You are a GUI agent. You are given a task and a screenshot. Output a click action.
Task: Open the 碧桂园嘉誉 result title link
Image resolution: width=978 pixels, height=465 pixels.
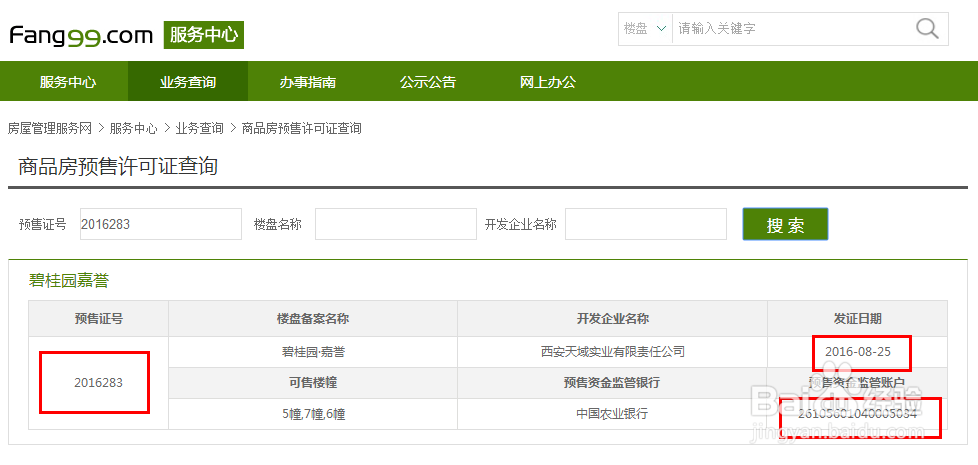[69, 280]
